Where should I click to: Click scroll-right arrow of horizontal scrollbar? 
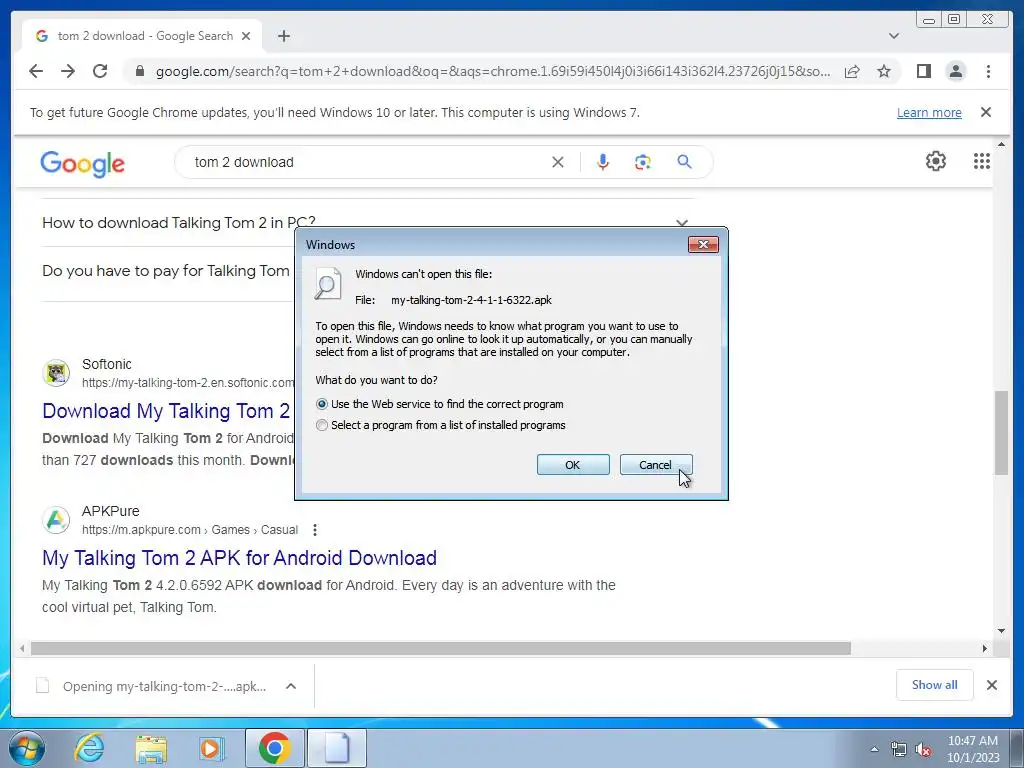point(985,648)
